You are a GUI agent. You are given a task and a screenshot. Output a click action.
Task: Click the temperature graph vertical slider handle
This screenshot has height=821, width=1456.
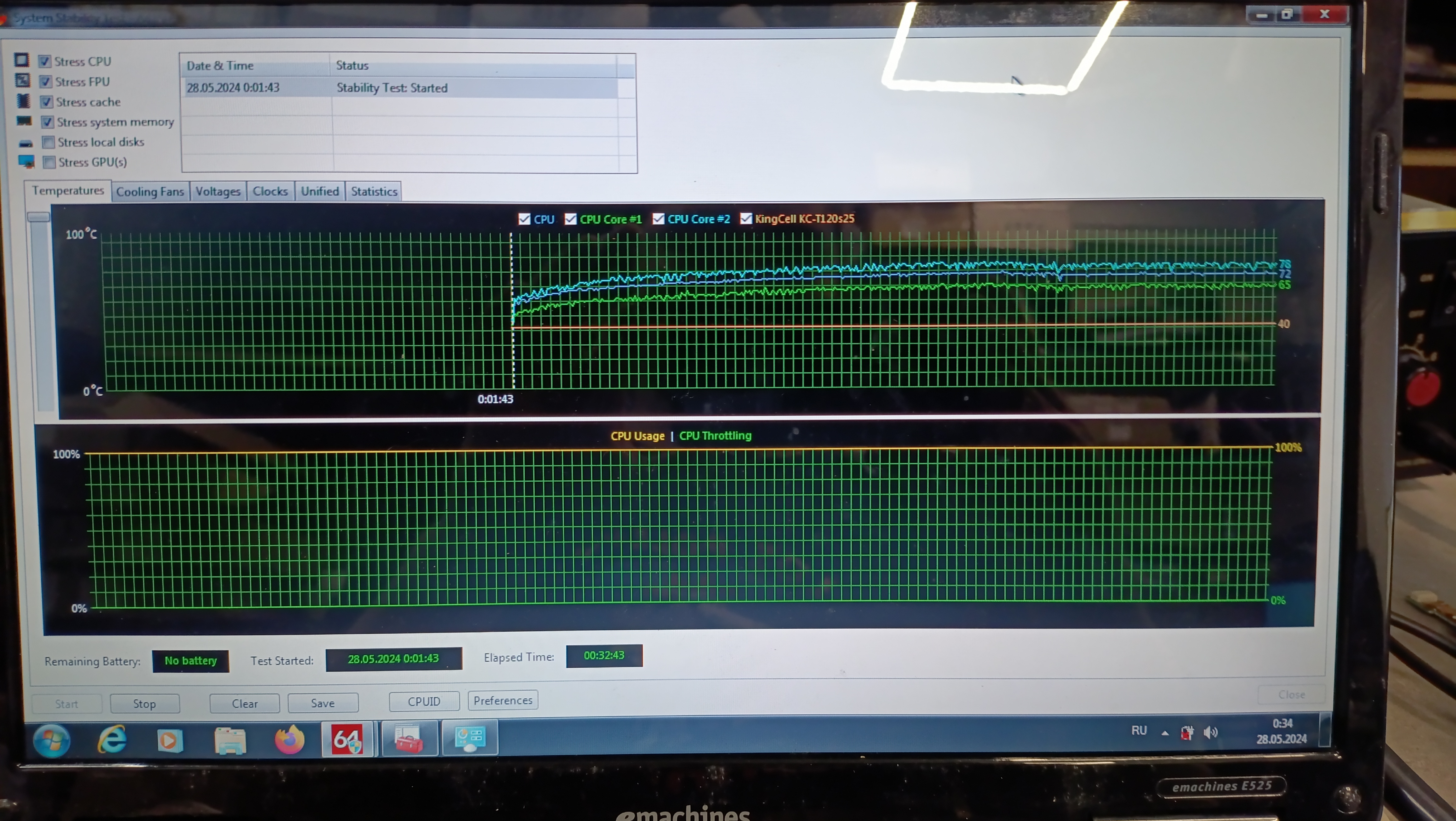coord(39,216)
